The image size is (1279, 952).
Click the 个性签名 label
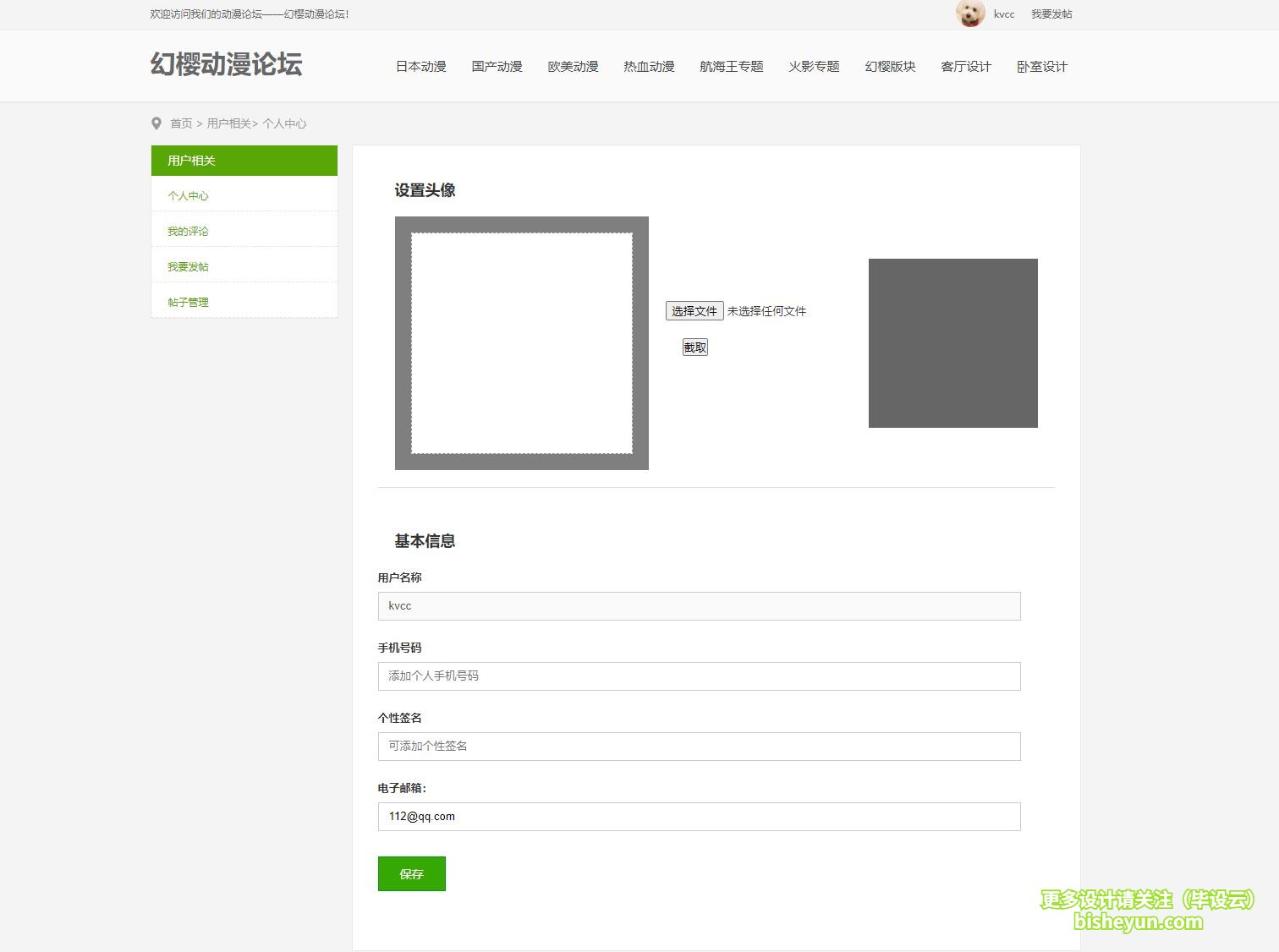(399, 718)
